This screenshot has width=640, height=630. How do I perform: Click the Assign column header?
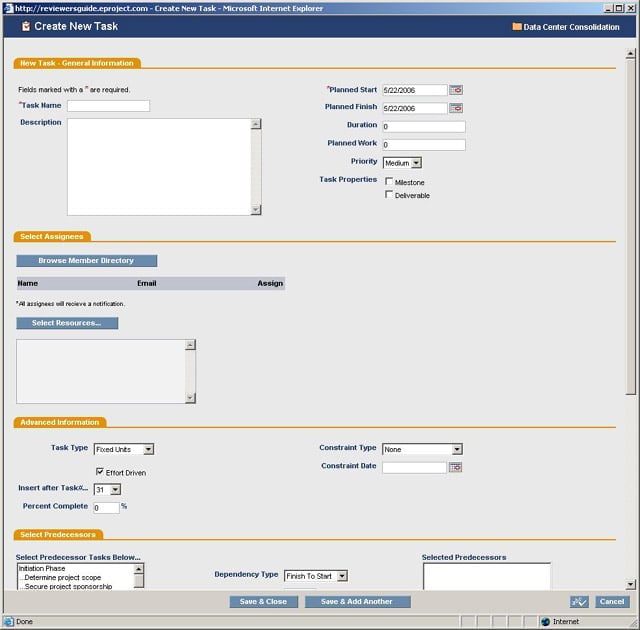270,283
